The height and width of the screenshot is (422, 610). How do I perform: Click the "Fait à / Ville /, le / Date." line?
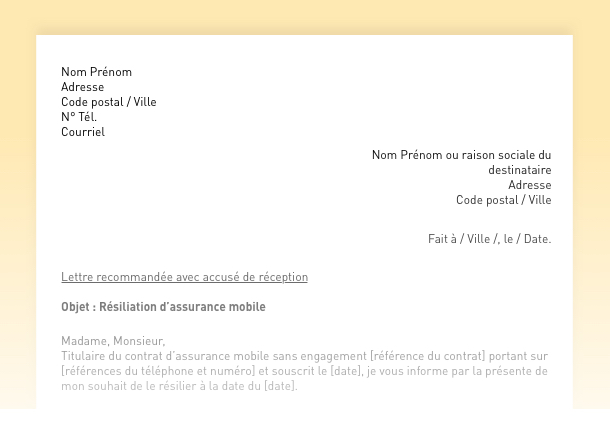click(x=489, y=239)
